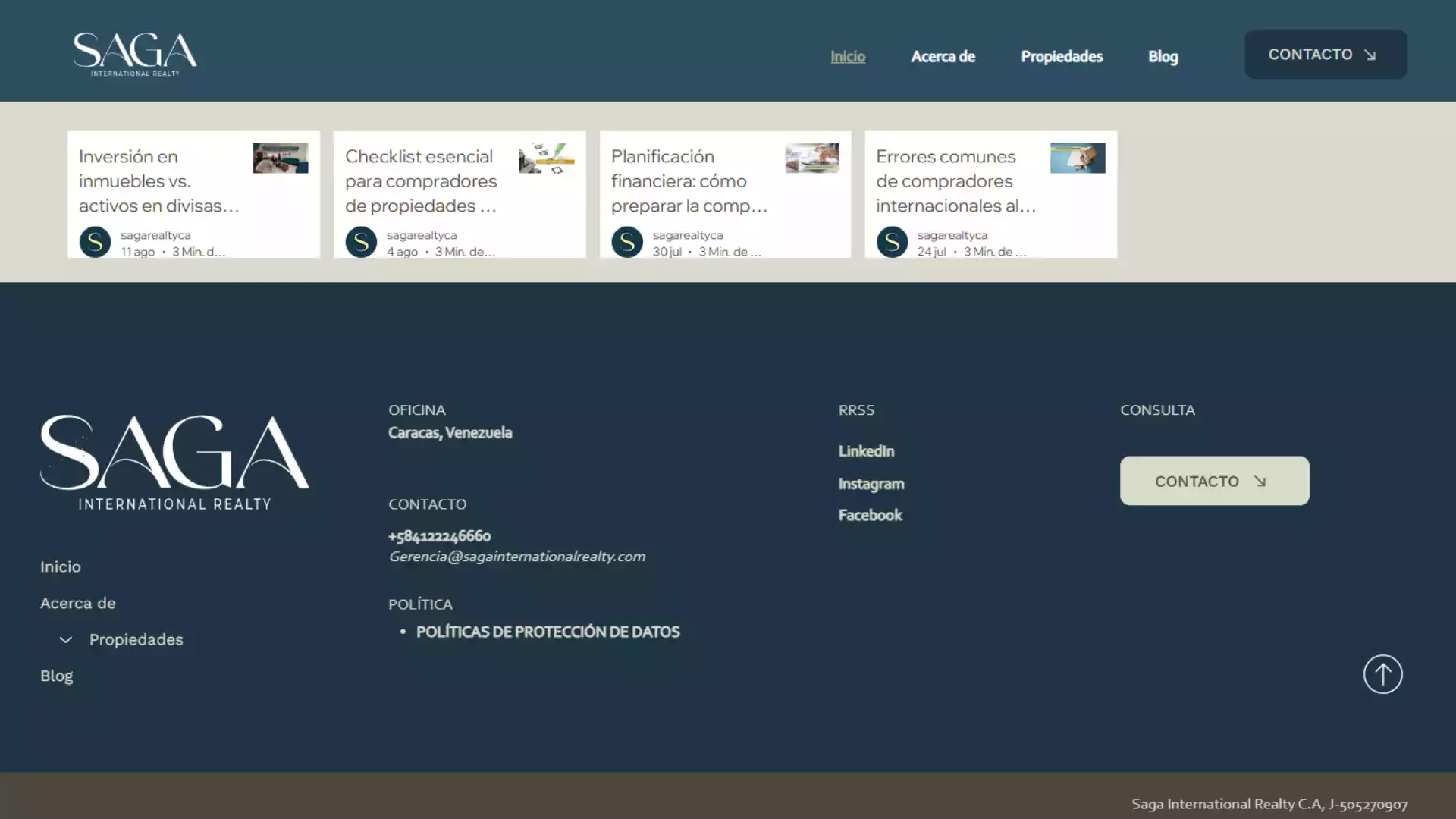Open the Errores comunes post thumbnail image
The width and height of the screenshot is (1456, 819).
pos(1078,158)
